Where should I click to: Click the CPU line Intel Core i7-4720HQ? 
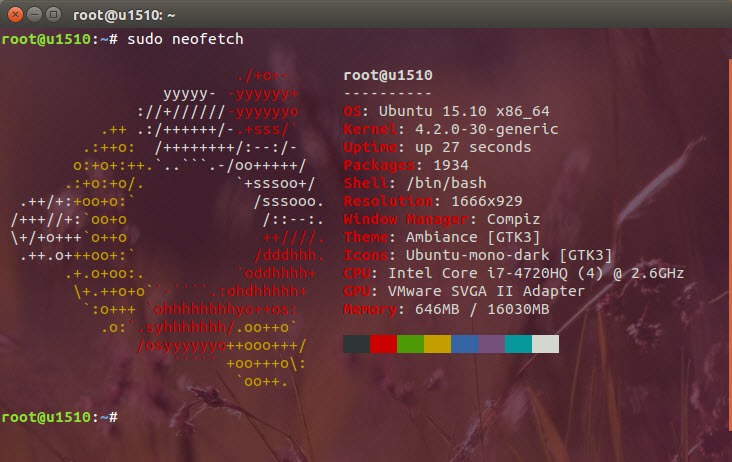(514, 273)
